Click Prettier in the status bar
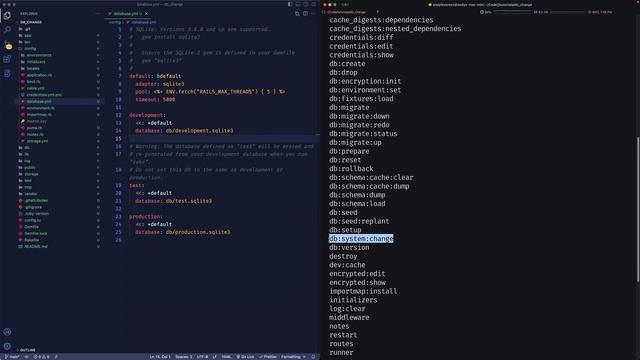640x360 pixels. 268,357
